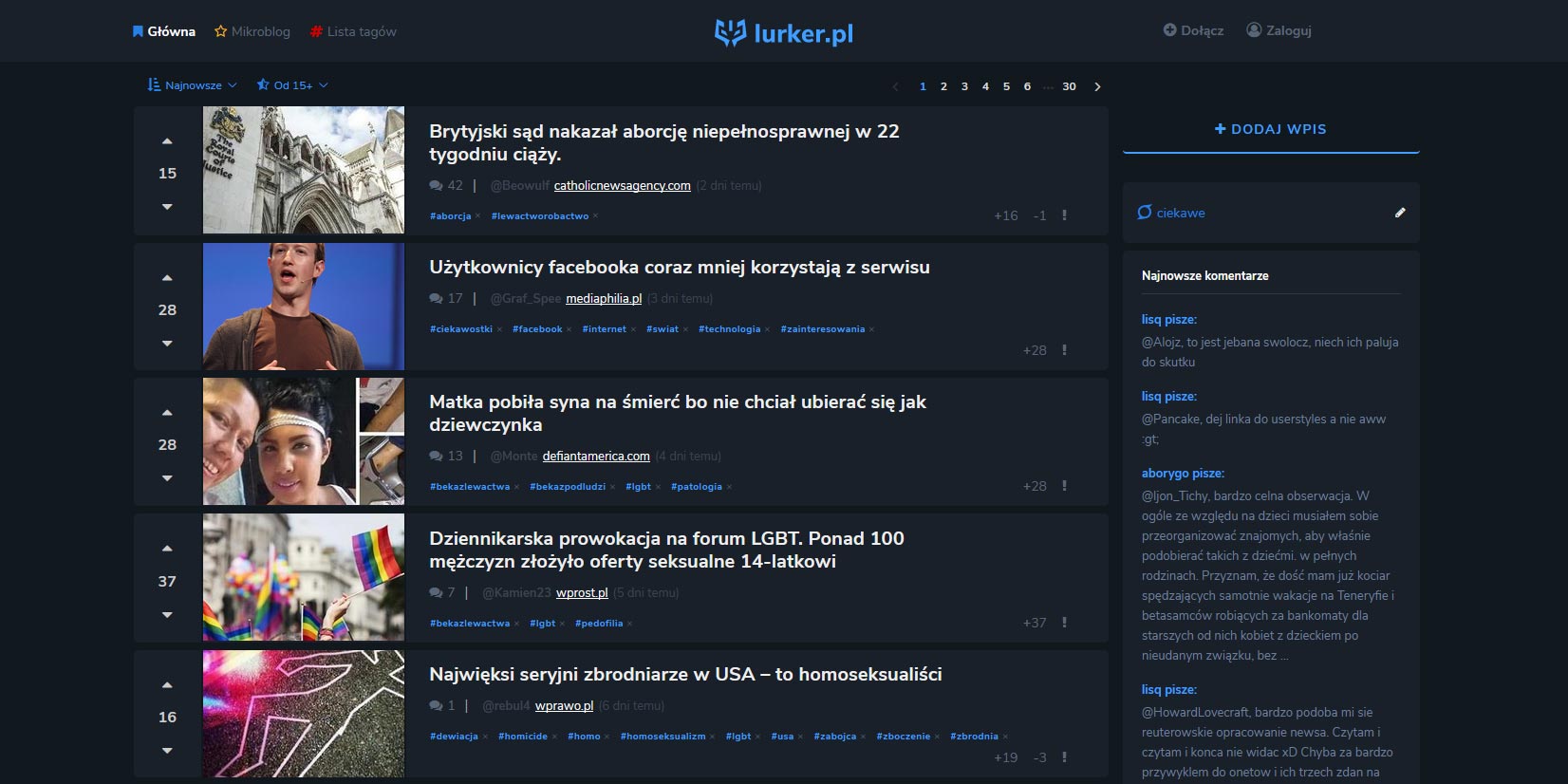Open the #bekazpodludzi tag
The height and width of the screenshot is (784, 1568).
pos(568,487)
